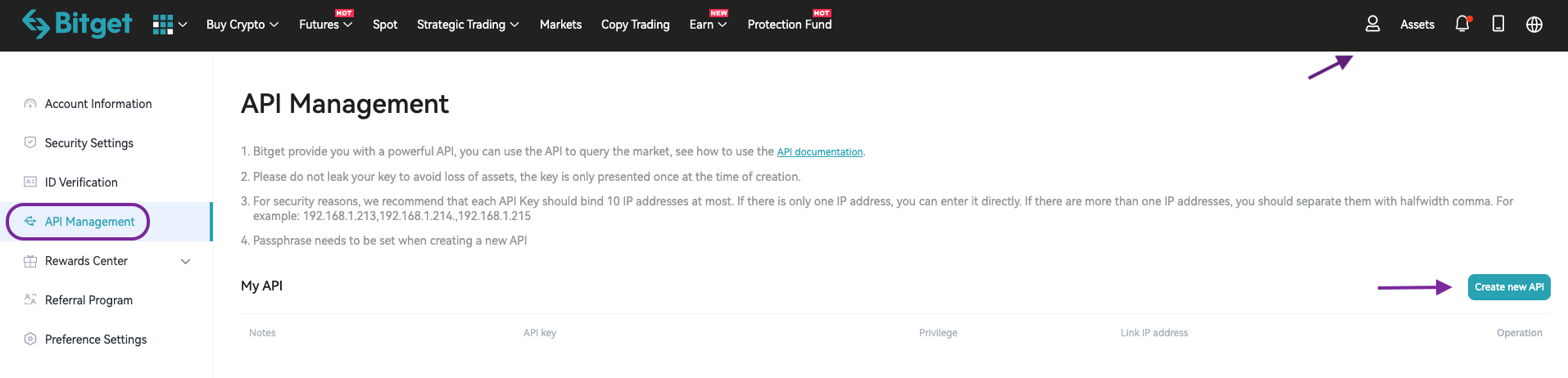Click the ID Verification card icon

[x=30, y=182]
